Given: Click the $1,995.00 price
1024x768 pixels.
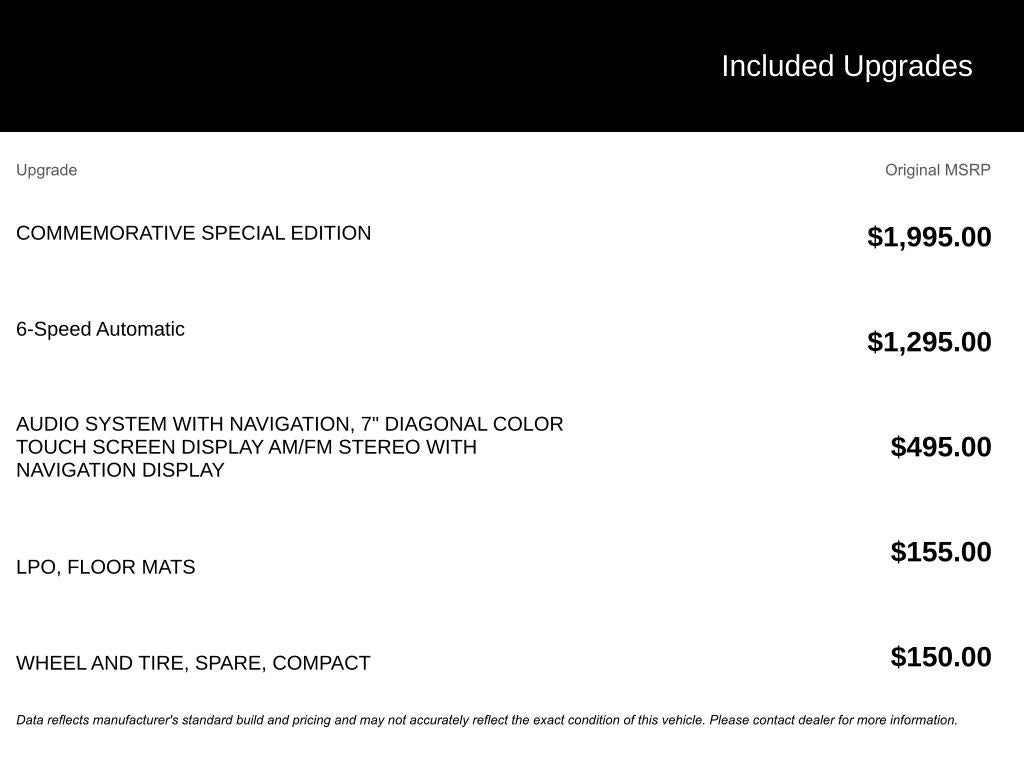Looking at the screenshot, I should [x=929, y=237].
